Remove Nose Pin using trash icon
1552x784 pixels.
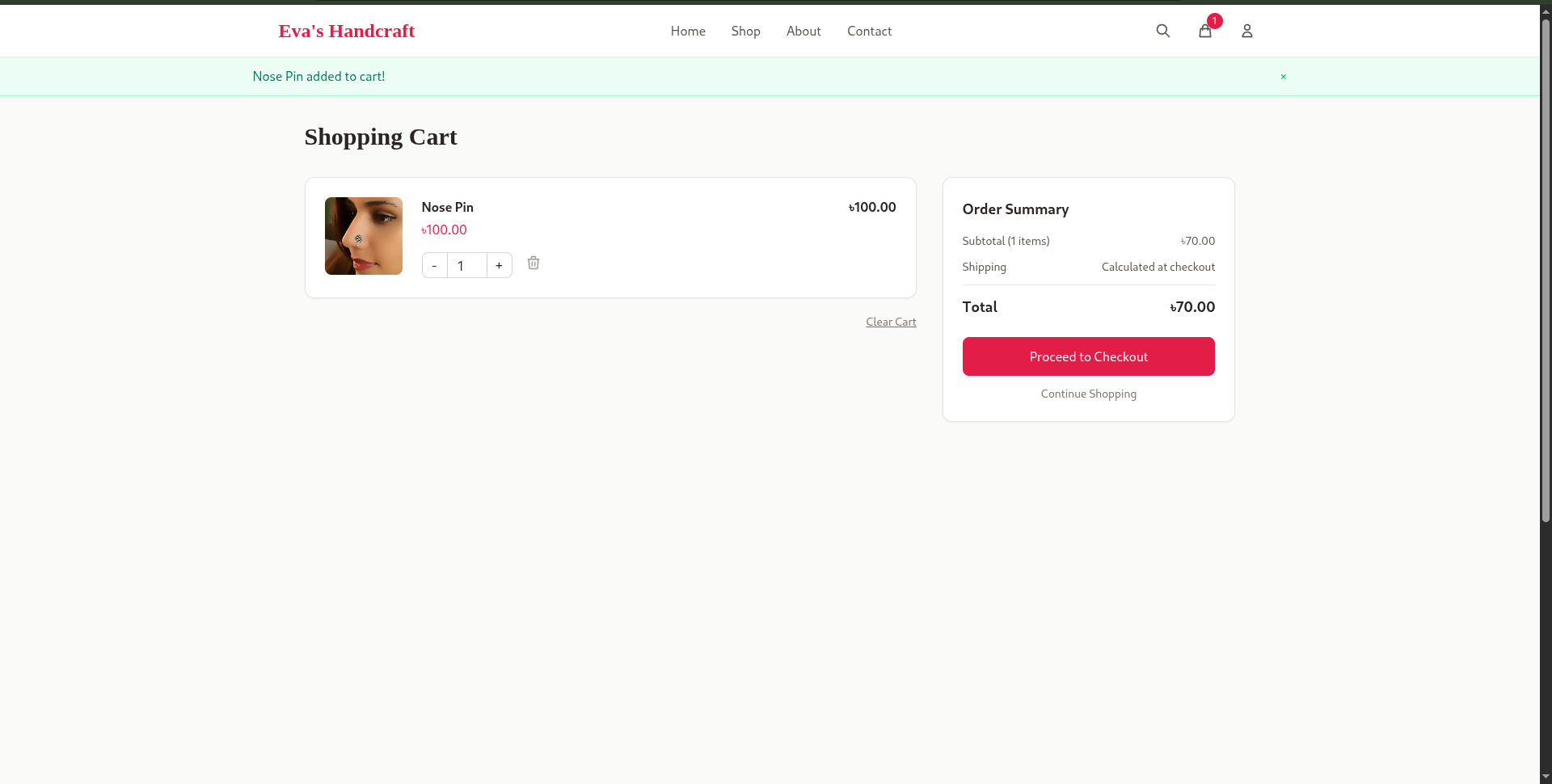(x=533, y=263)
